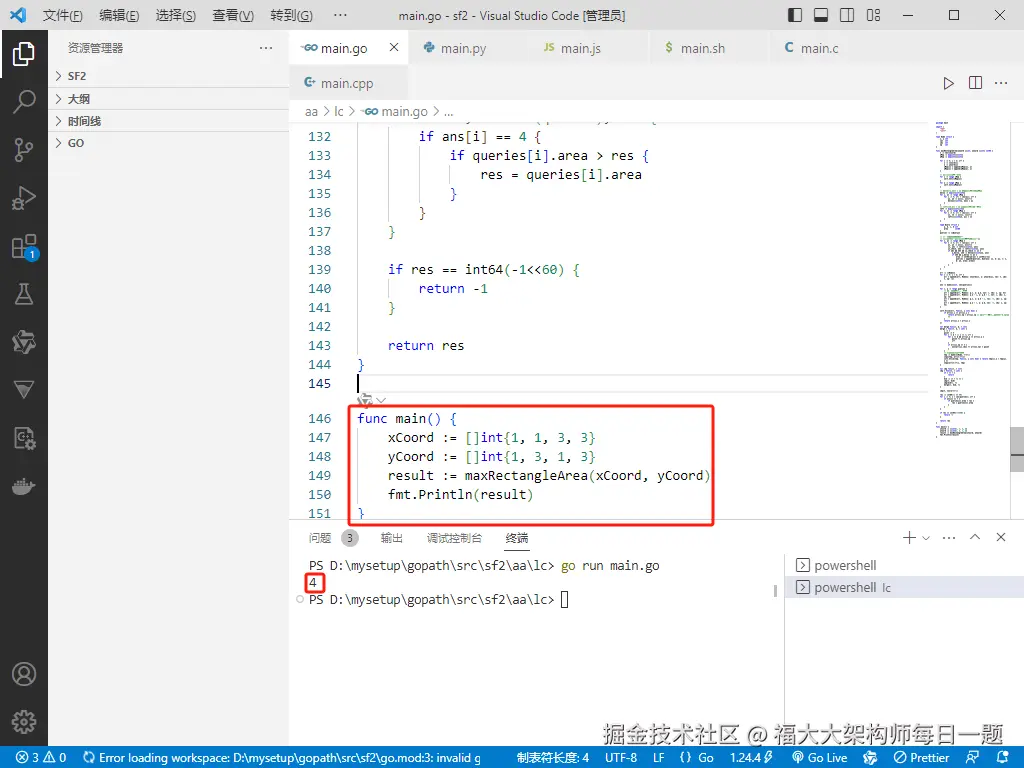
Task: Expand the 时间线 timeline section
Action: tap(168, 121)
